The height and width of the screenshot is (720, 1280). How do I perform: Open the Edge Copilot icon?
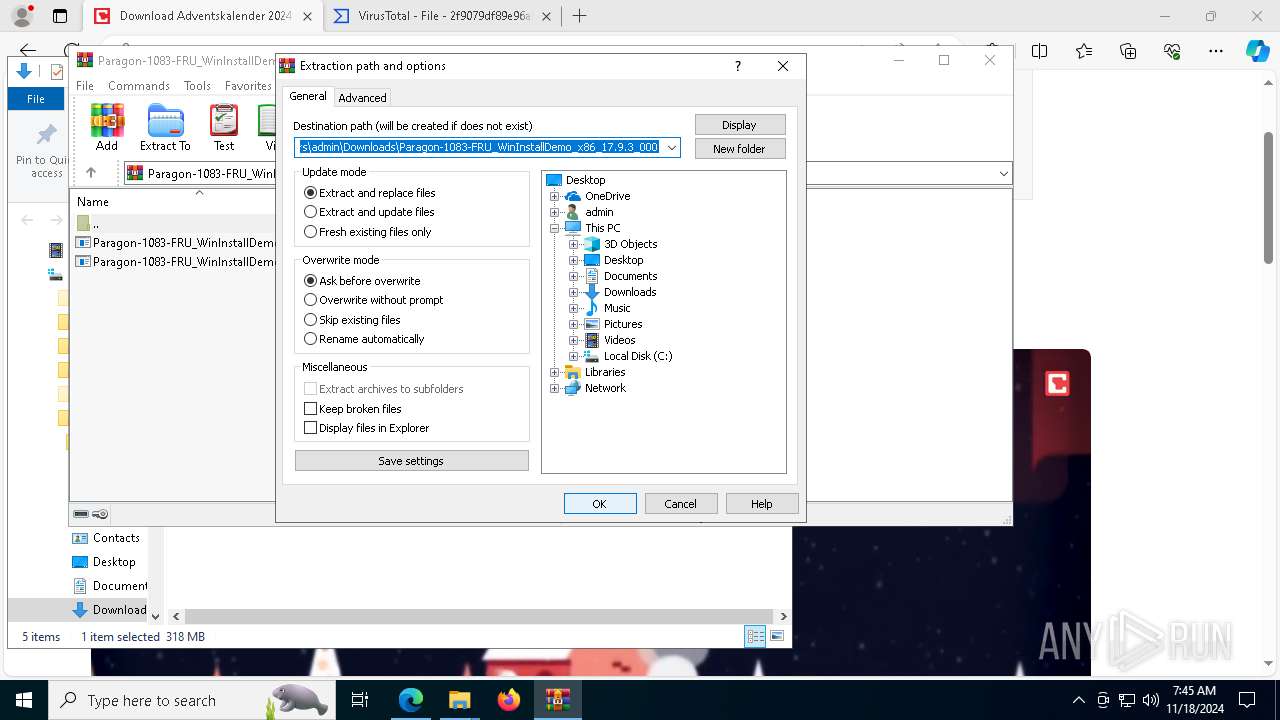tap(1257, 51)
